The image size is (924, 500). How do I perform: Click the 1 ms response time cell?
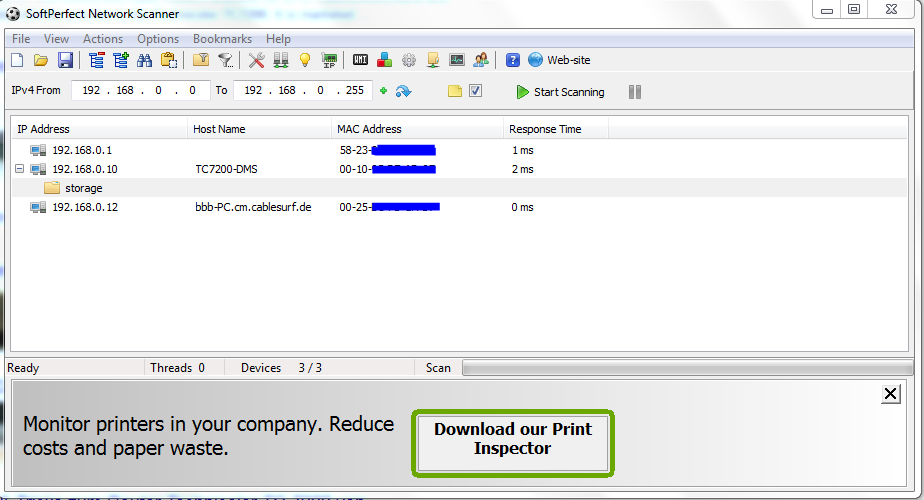point(523,150)
